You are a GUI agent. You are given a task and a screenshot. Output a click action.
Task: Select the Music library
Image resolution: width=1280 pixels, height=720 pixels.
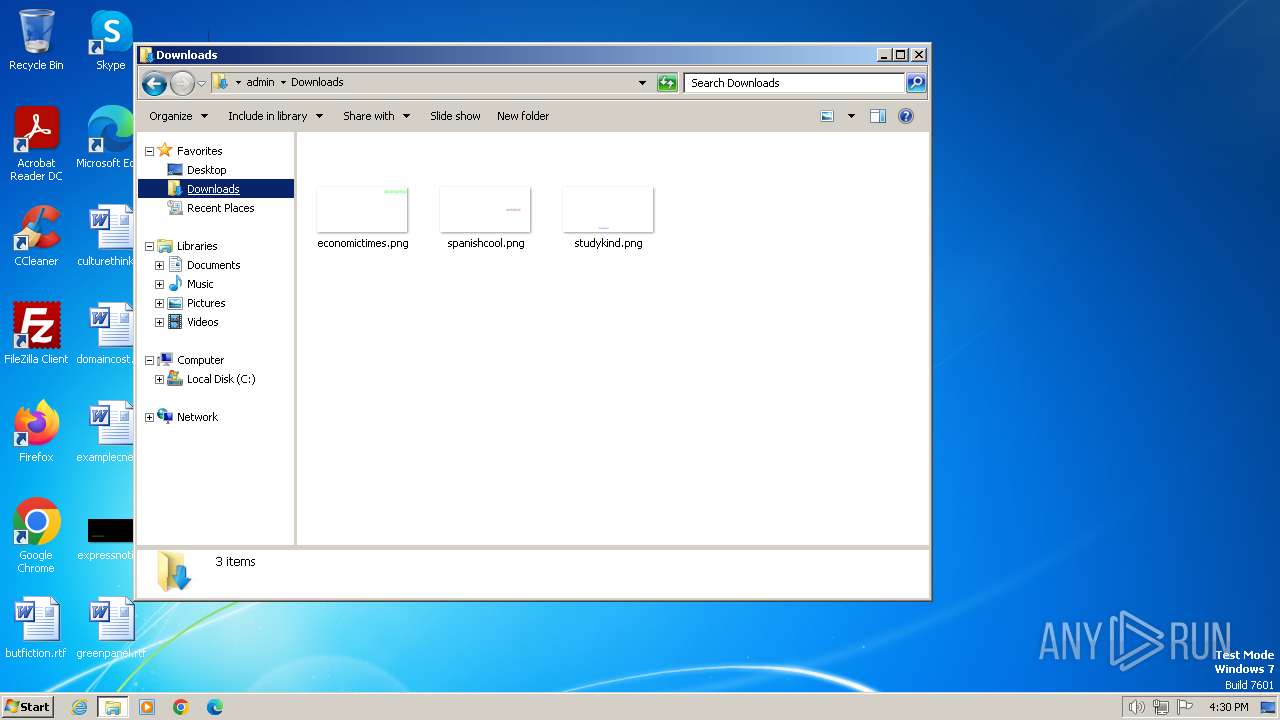pyautogui.click(x=200, y=284)
